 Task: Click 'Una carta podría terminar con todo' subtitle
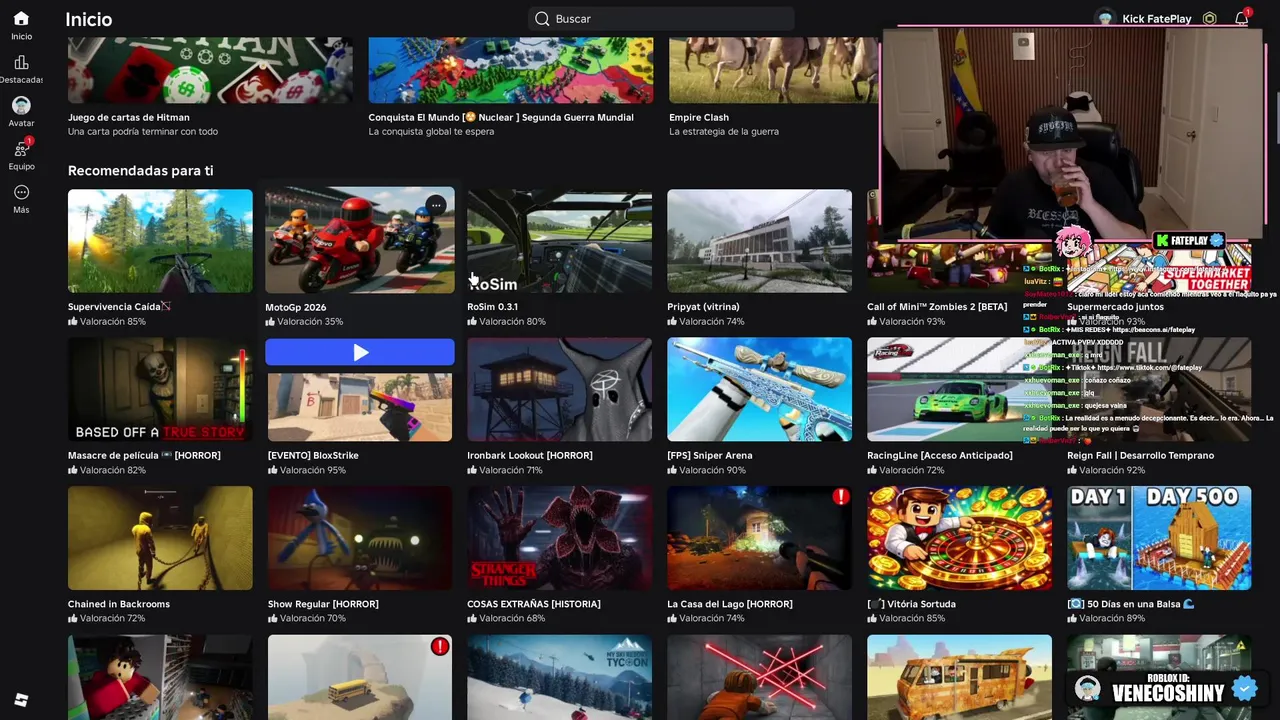143,132
